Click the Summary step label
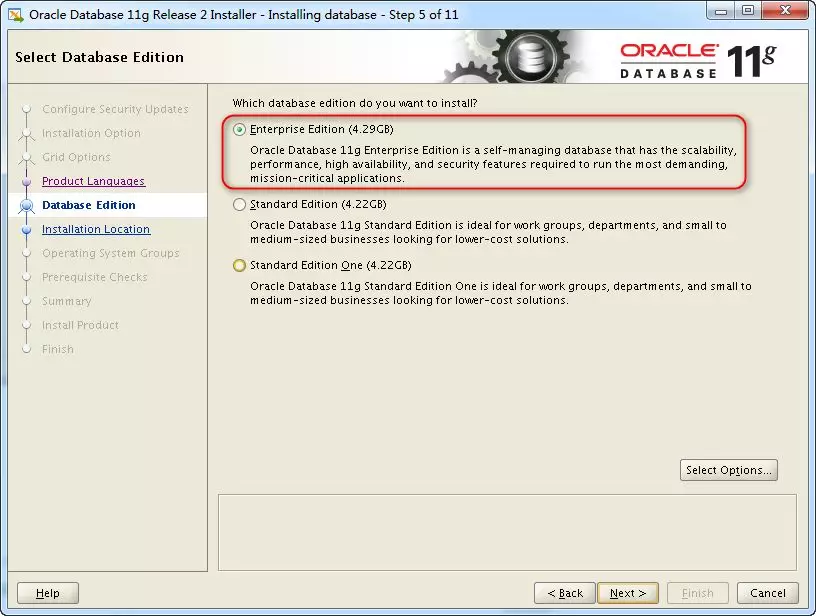The height and width of the screenshot is (616, 816). pyautogui.click(x=66, y=301)
